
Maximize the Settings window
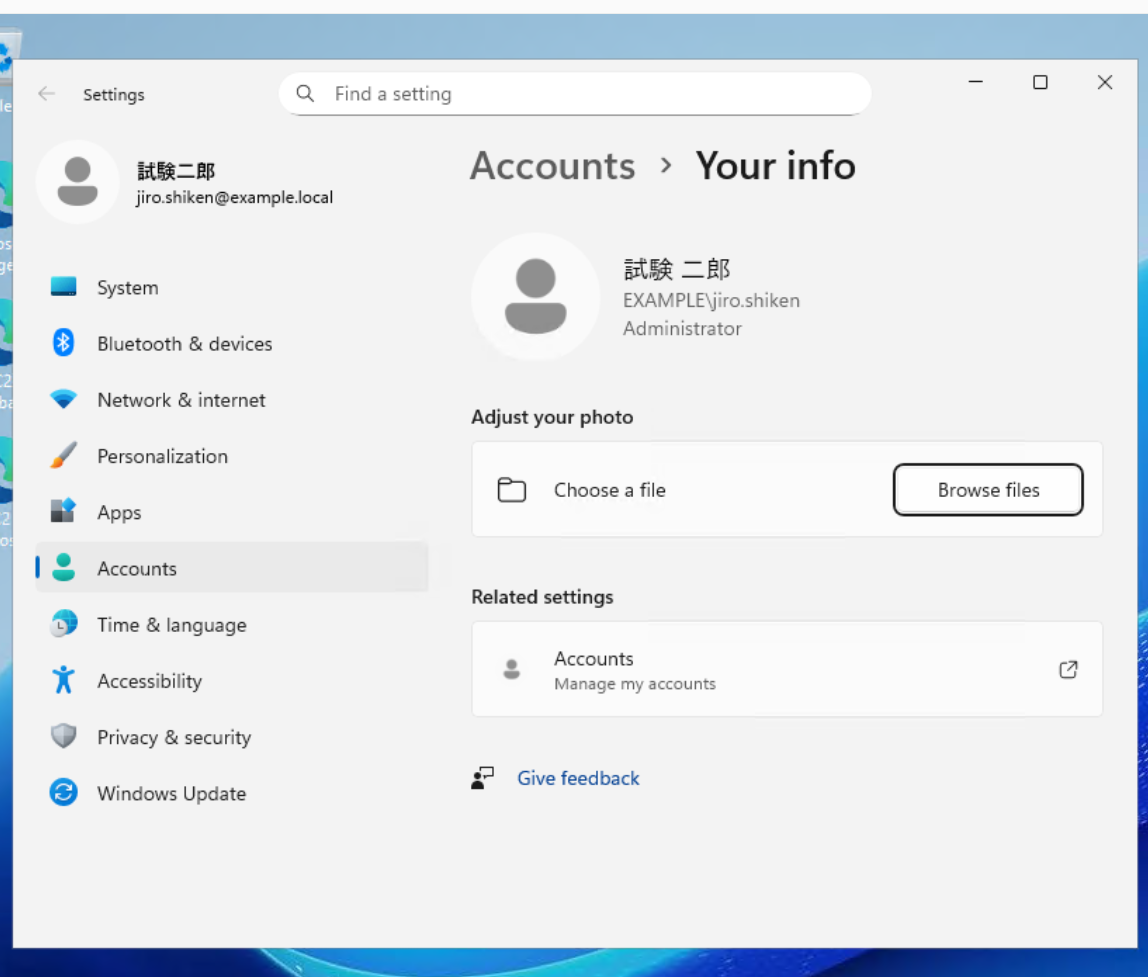click(x=1040, y=83)
